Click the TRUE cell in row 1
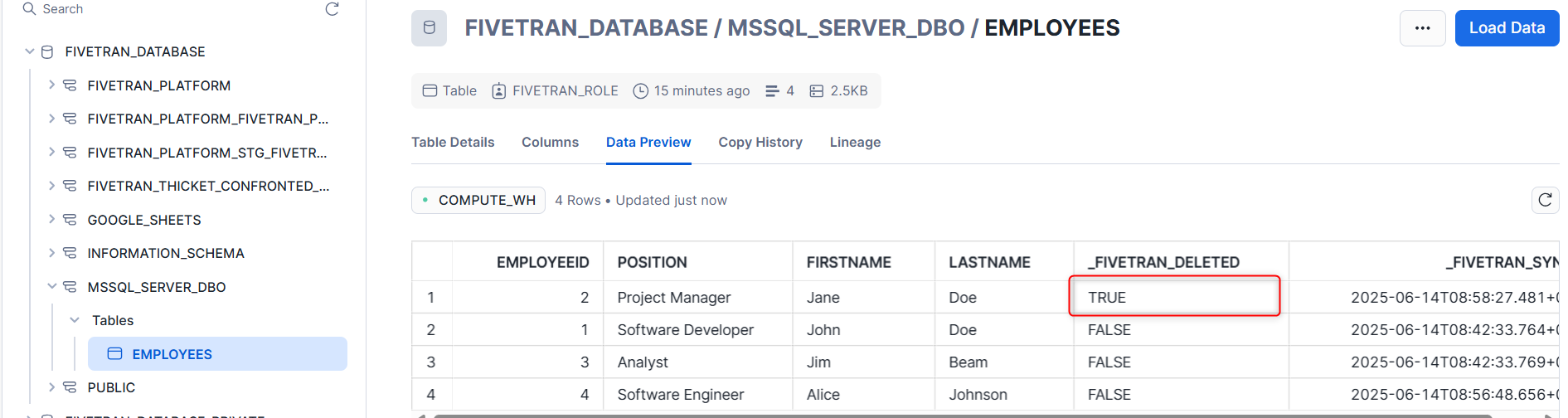This screenshot has width=1568, height=418. 1181,298
